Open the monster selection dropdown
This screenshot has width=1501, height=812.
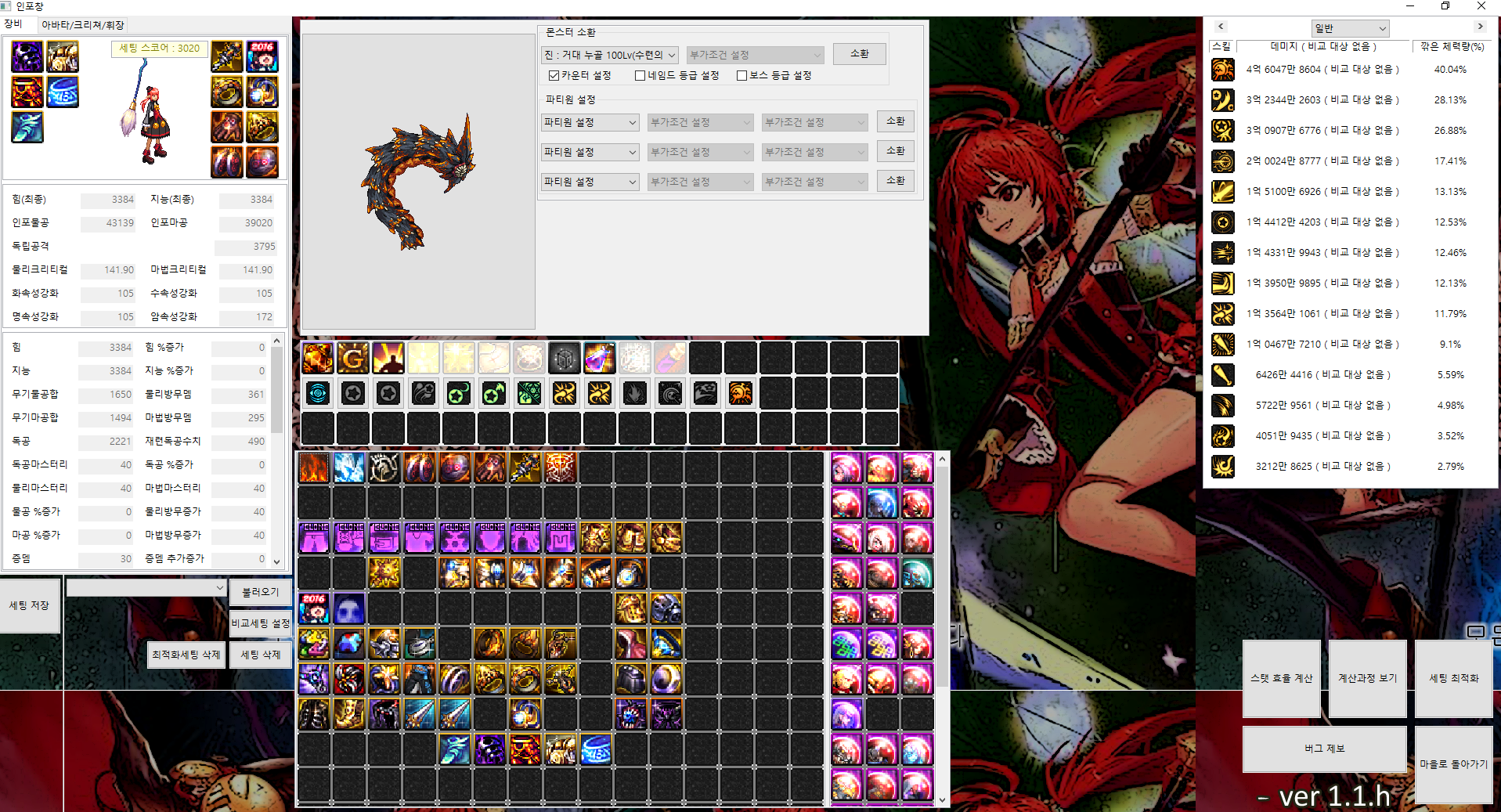tap(609, 55)
